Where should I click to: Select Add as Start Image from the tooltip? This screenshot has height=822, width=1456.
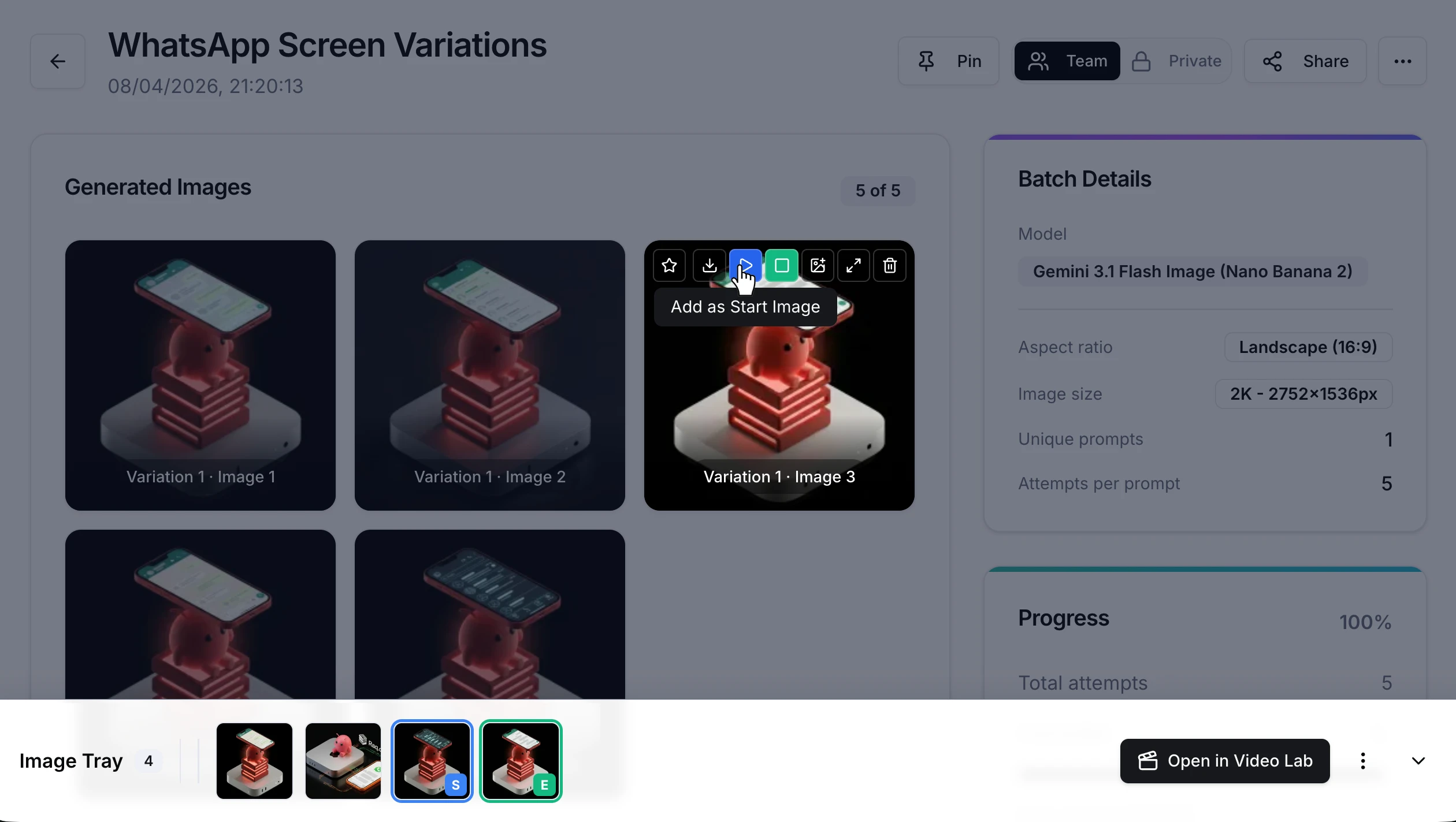744,306
